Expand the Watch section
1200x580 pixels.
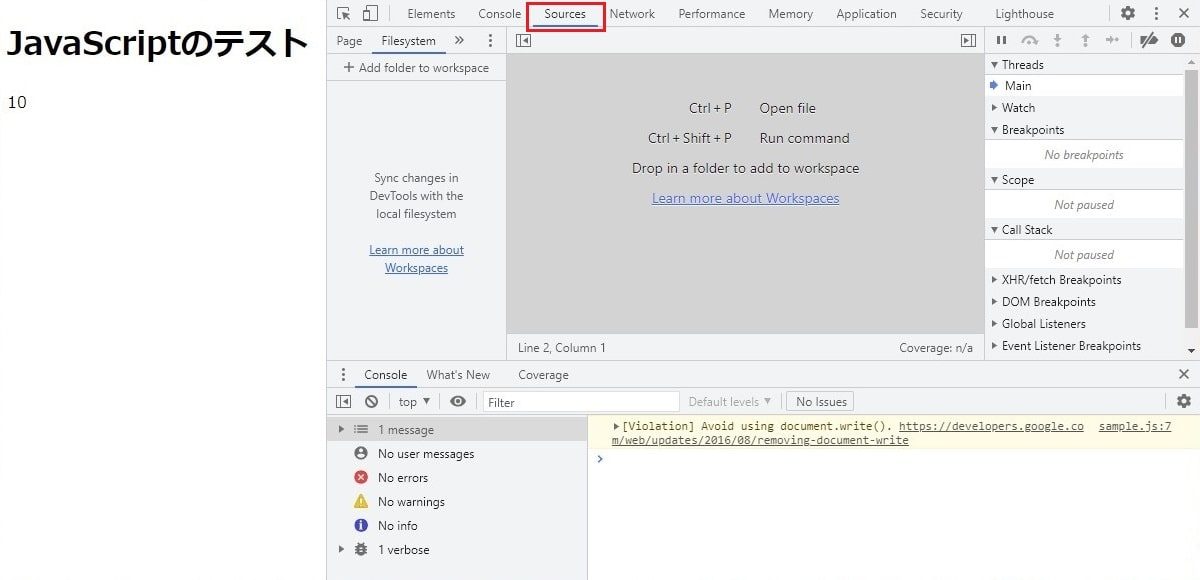pyautogui.click(x=1018, y=108)
